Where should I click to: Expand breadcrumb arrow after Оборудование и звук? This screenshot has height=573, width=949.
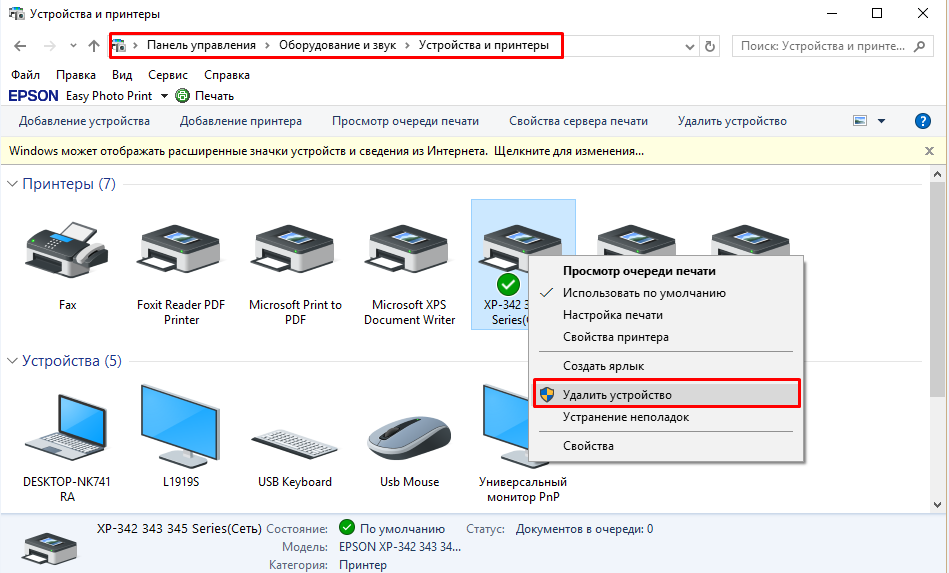coord(407,45)
